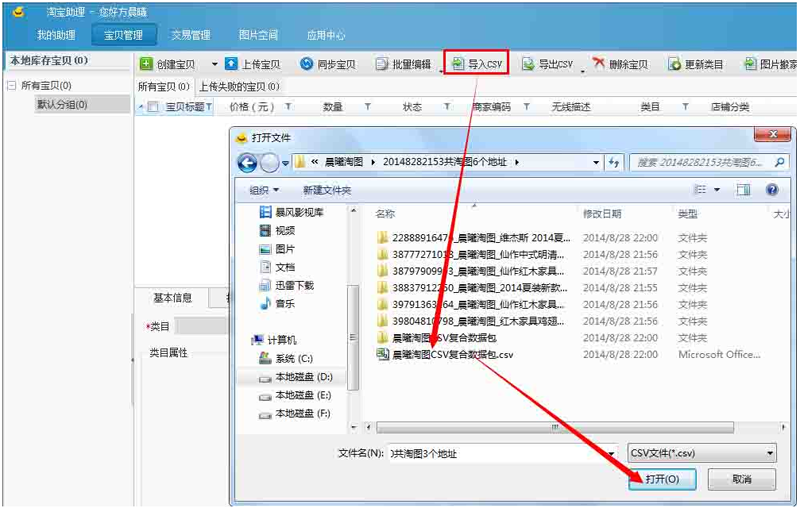Screen dimensions: 800x508
Task: Click 晨曦淘图 in the address path
Action: point(344,162)
